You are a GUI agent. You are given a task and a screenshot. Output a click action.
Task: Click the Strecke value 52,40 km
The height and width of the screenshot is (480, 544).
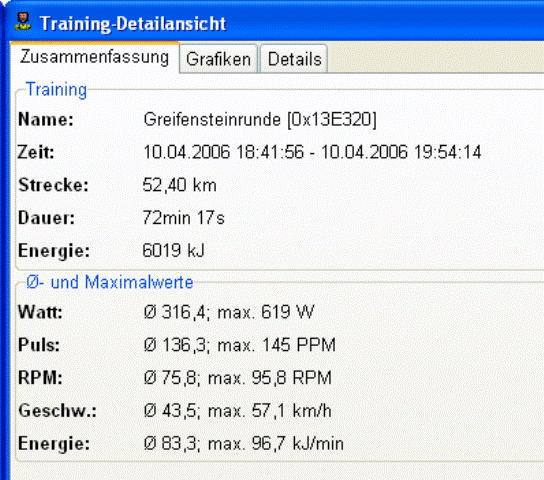180,185
